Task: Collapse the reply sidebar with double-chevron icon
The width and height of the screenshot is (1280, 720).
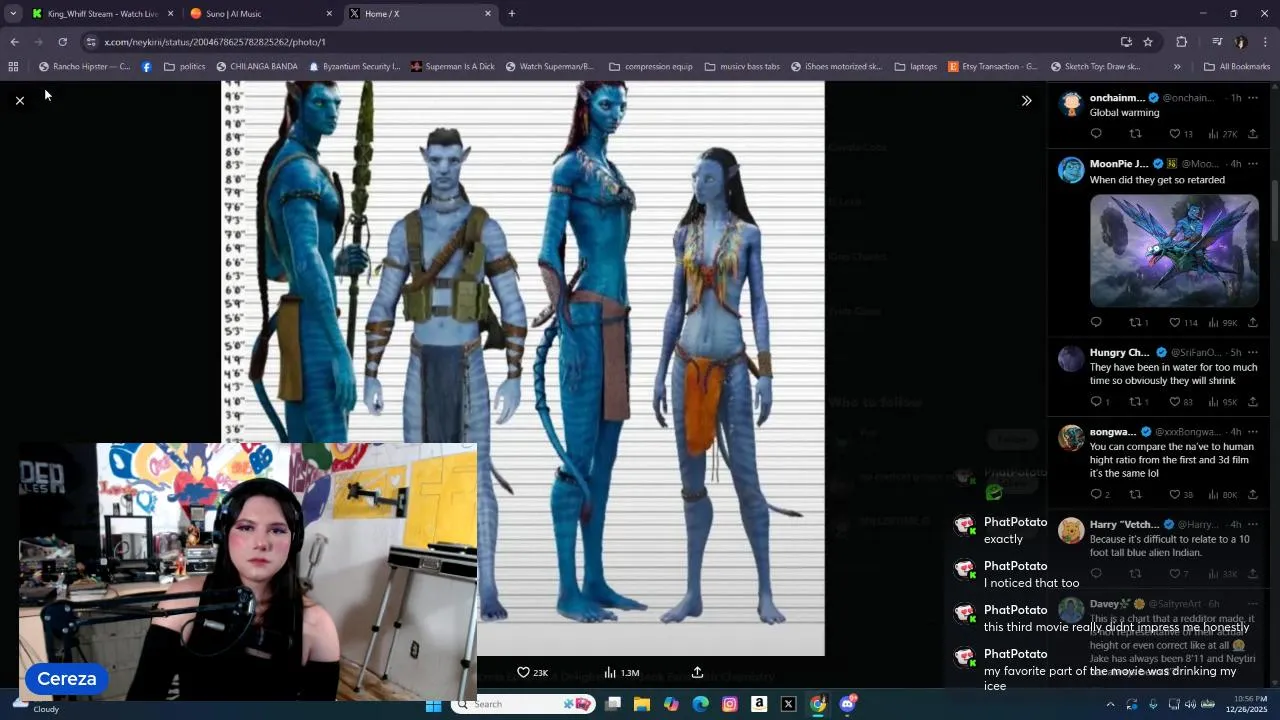Action: pos(1026,100)
